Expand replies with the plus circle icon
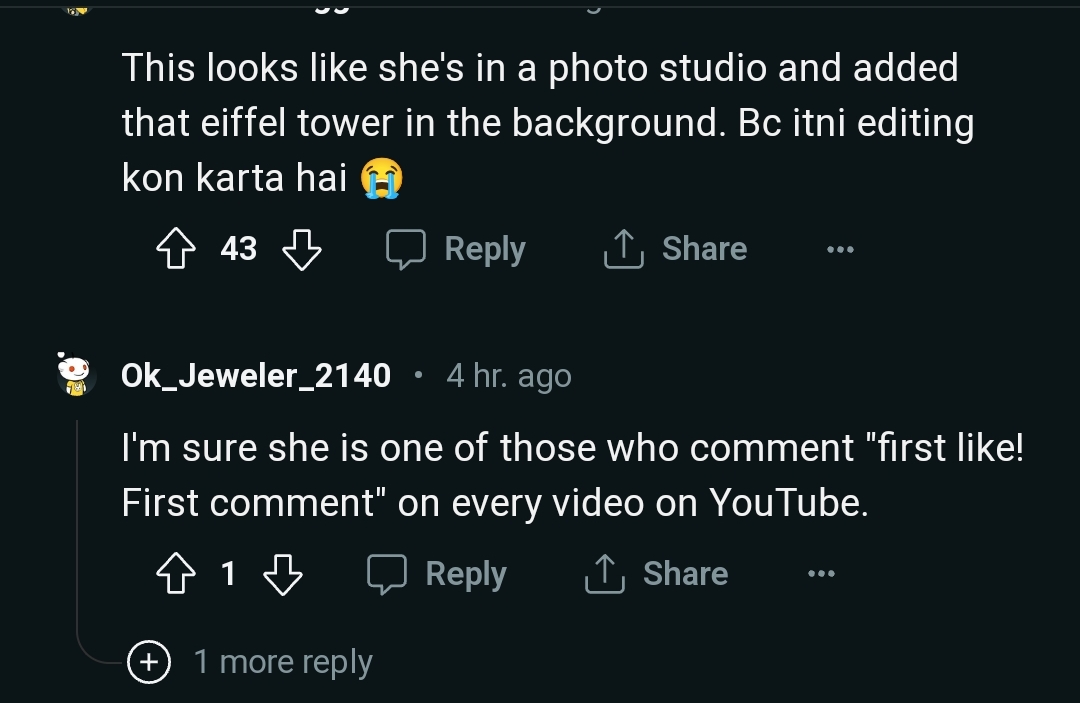 [x=149, y=662]
